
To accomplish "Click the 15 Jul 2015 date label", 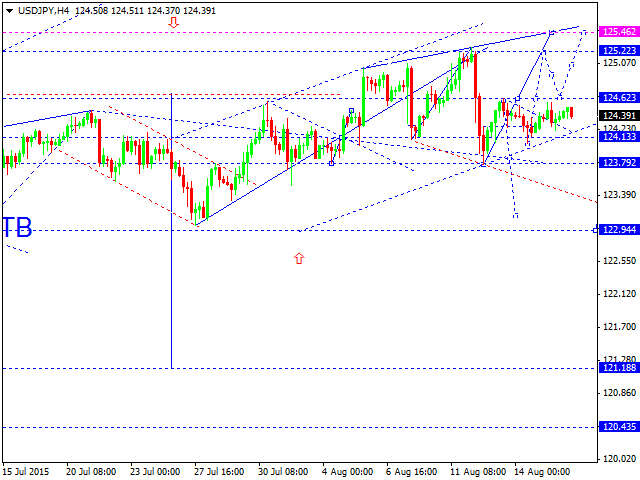I will (x=27, y=470).
